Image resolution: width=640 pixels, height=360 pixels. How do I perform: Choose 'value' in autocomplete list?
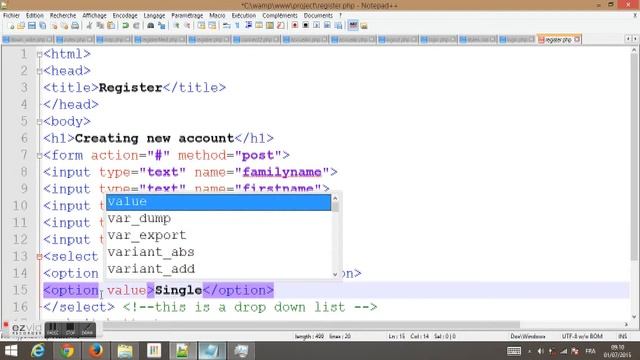coord(218,202)
